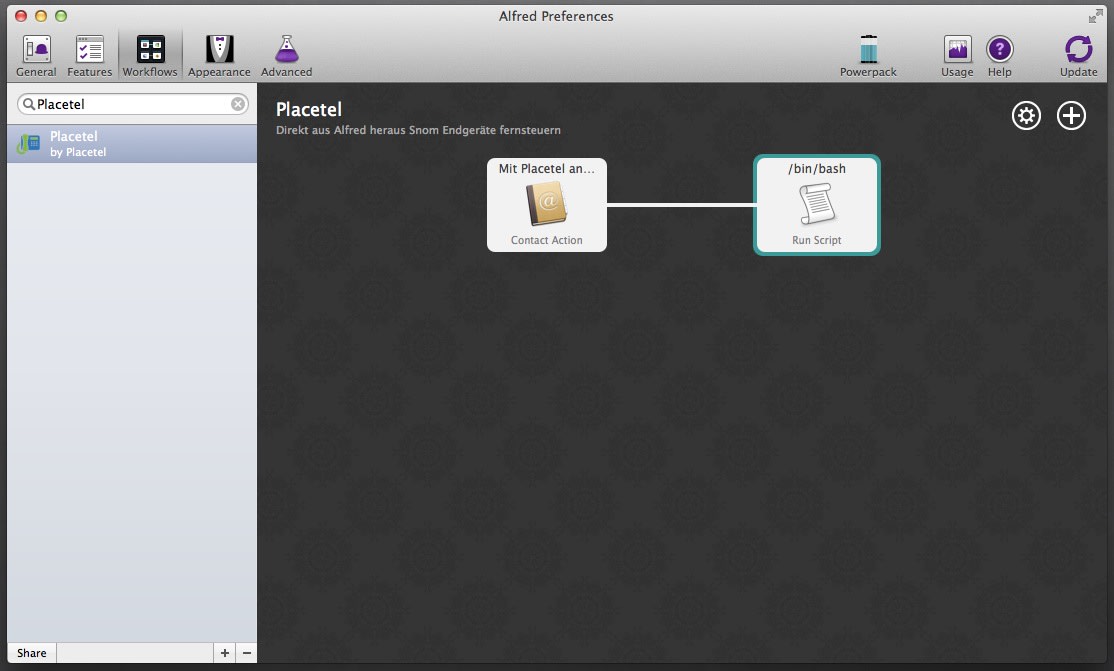The image size is (1114, 671).
Task: Remove workflow with sidebar minus button
Action: (247, 653)
